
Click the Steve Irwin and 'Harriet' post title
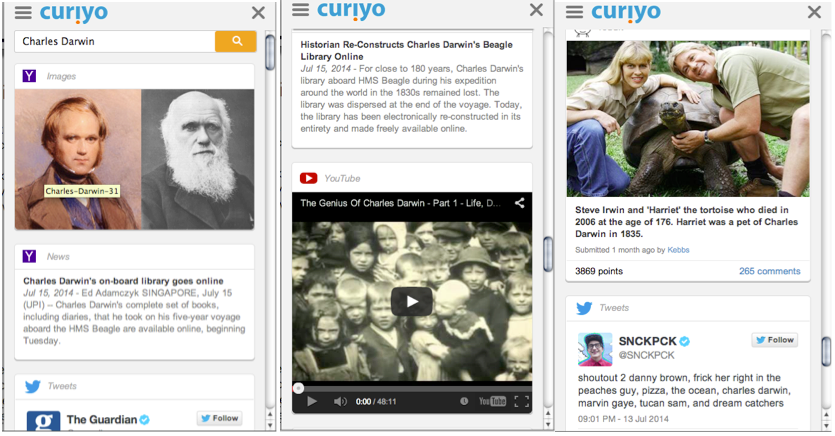point(686,221)
